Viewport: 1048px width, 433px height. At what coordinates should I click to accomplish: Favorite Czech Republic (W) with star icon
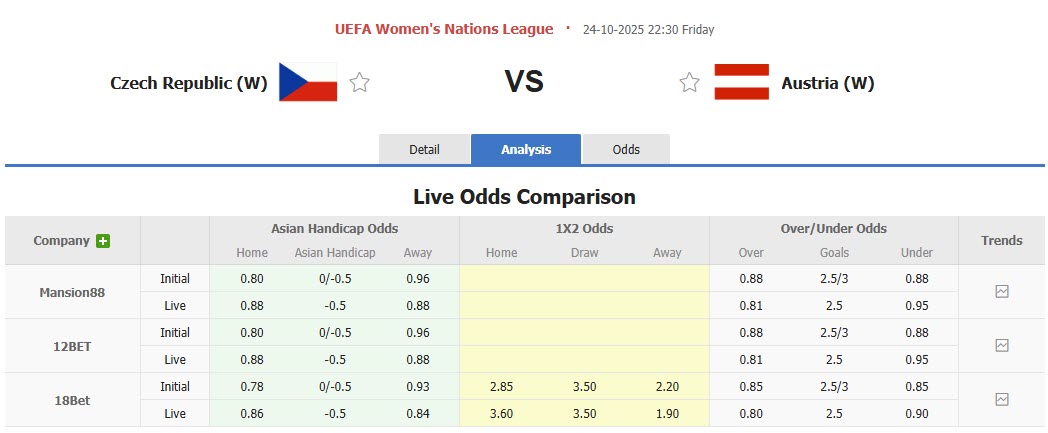tap(360, 83)
